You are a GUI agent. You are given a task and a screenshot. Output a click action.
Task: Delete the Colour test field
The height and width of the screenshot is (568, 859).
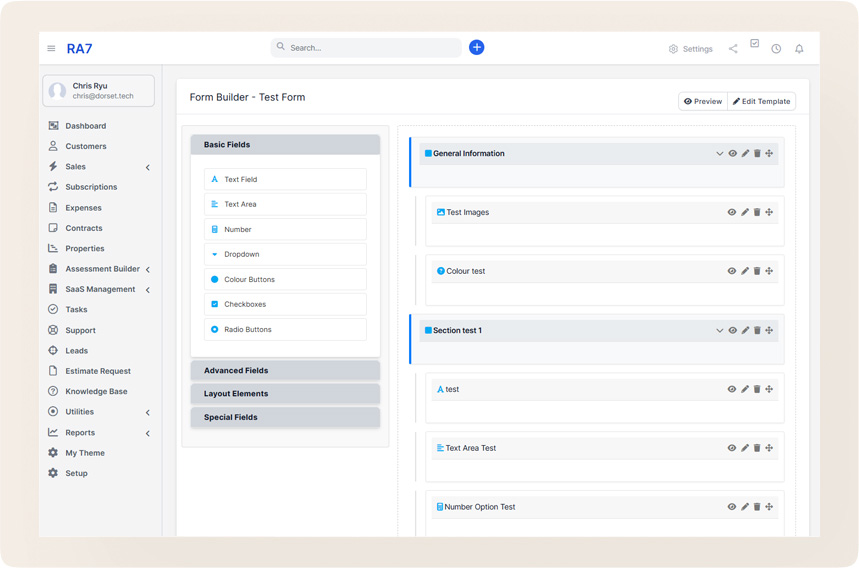[x=757, y=271]
